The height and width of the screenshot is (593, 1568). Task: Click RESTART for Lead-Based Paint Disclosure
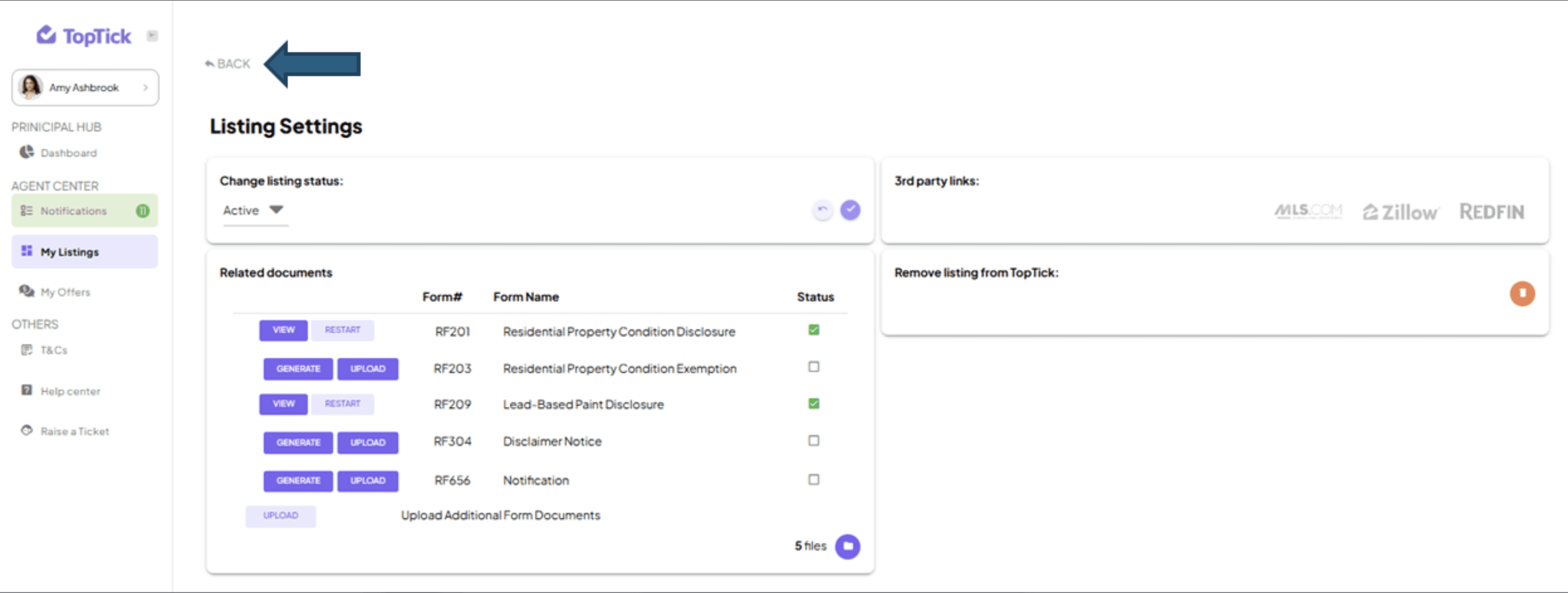pyautogui.click(x=342, y=404)
